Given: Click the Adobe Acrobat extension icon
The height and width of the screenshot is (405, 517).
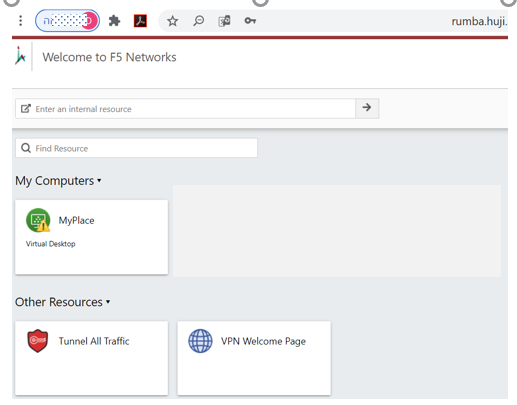Looking at the screenshot, I should point(140,21).
